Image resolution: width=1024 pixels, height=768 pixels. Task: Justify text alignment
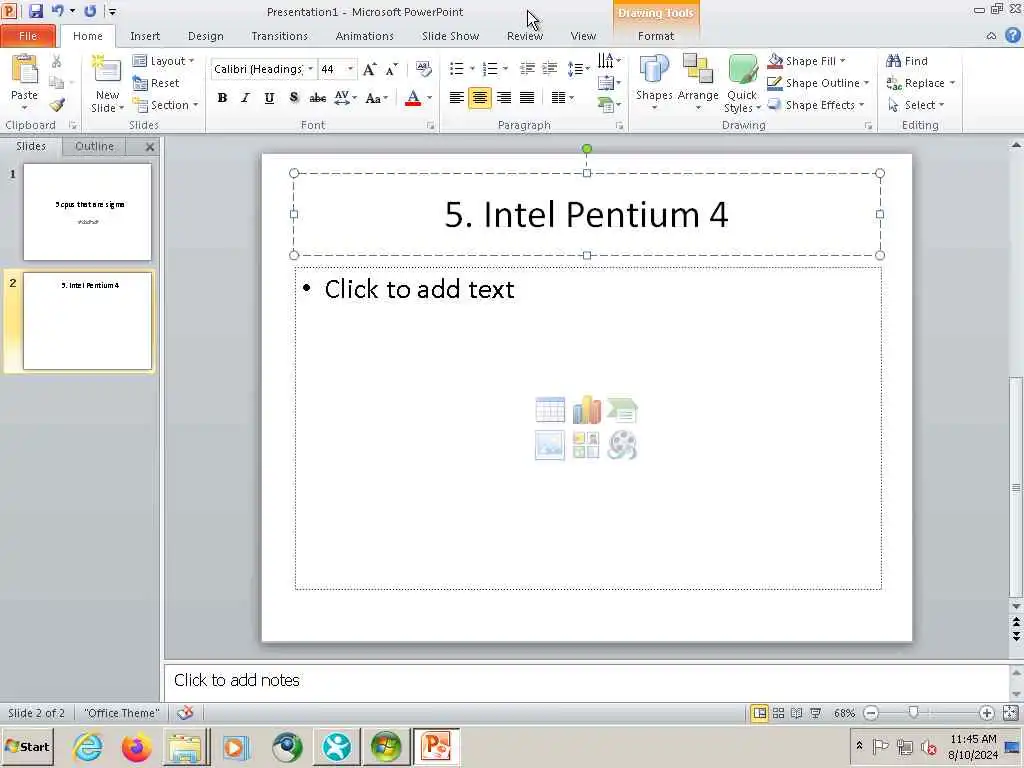point(527,98)
